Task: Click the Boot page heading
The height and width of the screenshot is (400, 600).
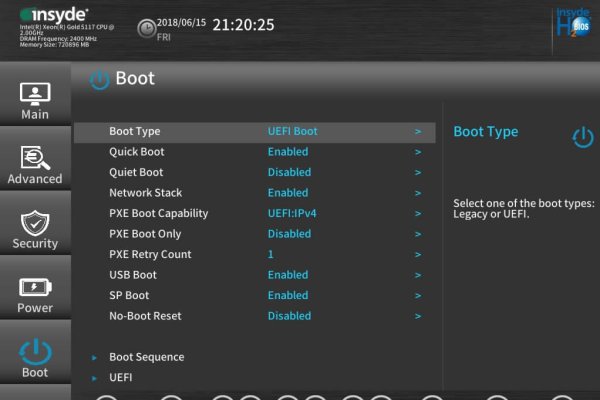Action: [x=135, y=78]
